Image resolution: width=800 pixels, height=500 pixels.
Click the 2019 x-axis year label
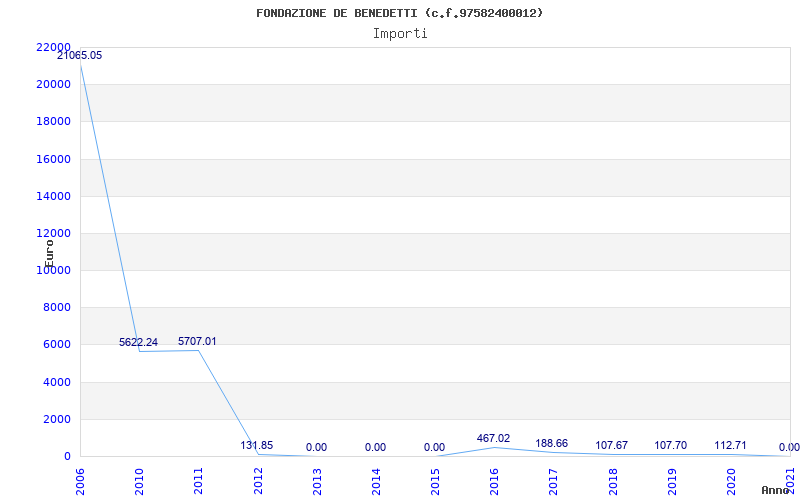672,481
